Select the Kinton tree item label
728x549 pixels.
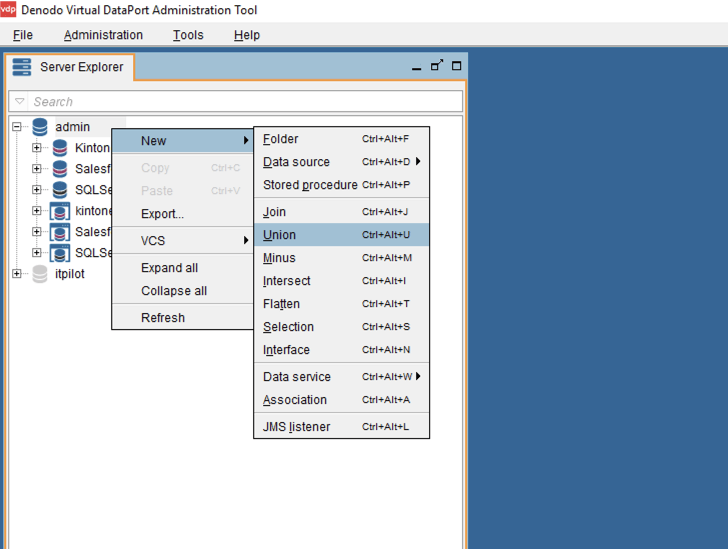(92, 148)
